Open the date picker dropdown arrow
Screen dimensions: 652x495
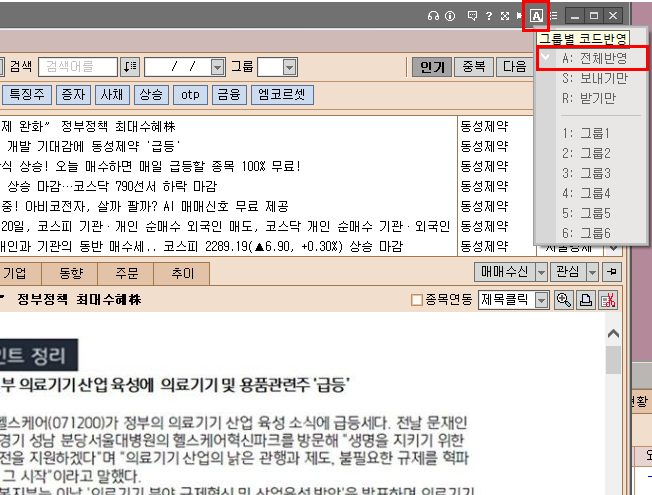(217, 67)
